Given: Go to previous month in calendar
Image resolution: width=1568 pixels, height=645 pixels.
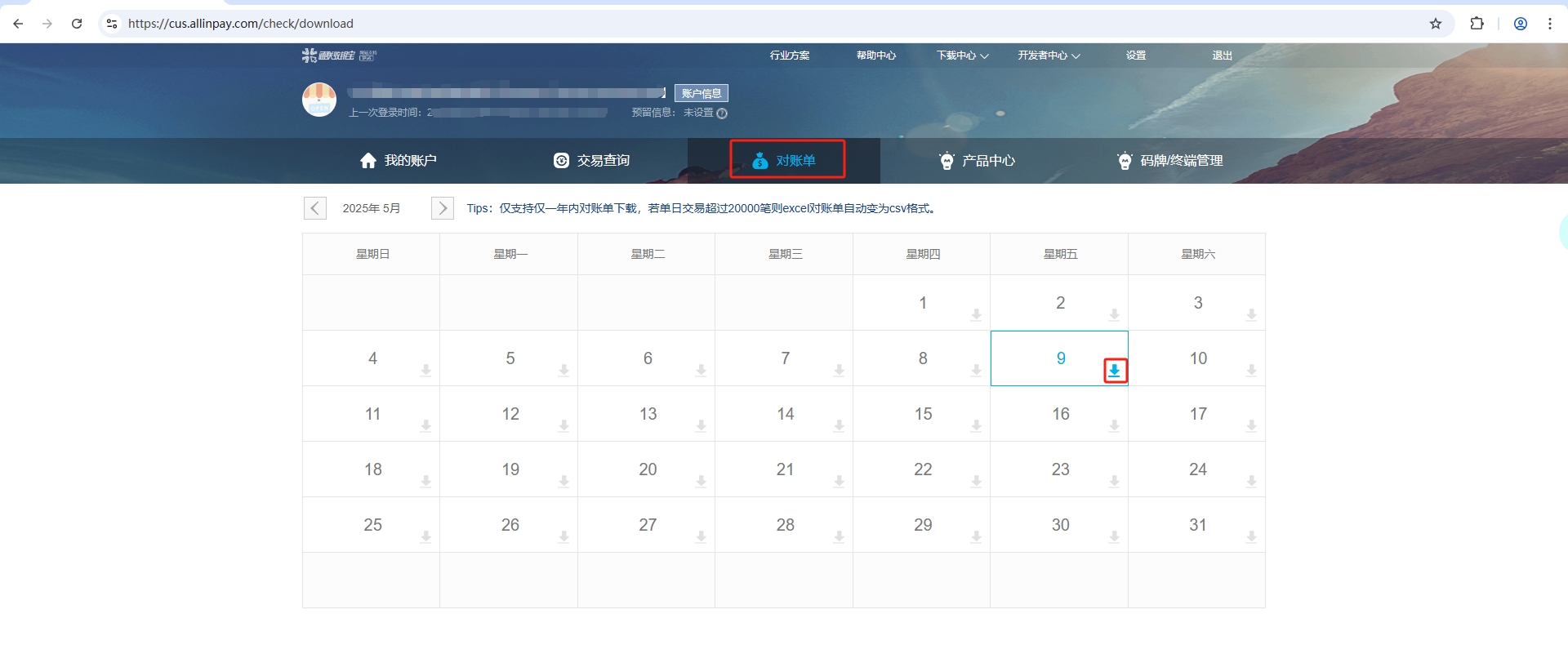Looking at the screenshot, I should [x=315, y=208].
